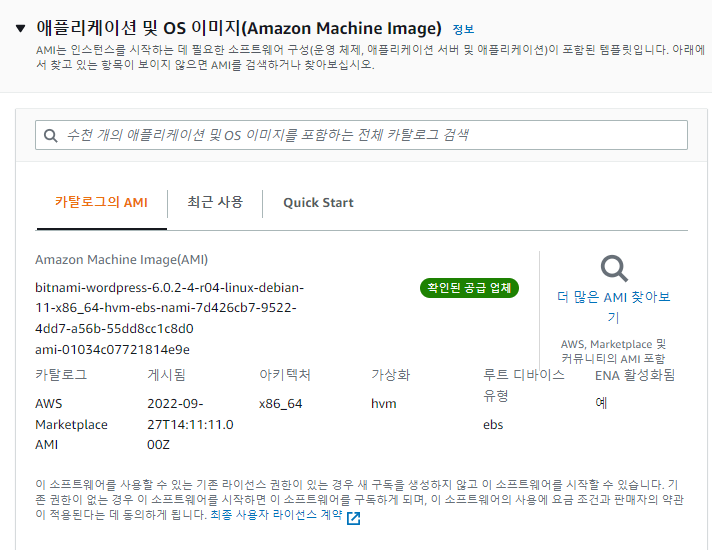Open 더 많은 AMI 찾아보기 link
The image size is (712, 550).
(x=613, y=307)
